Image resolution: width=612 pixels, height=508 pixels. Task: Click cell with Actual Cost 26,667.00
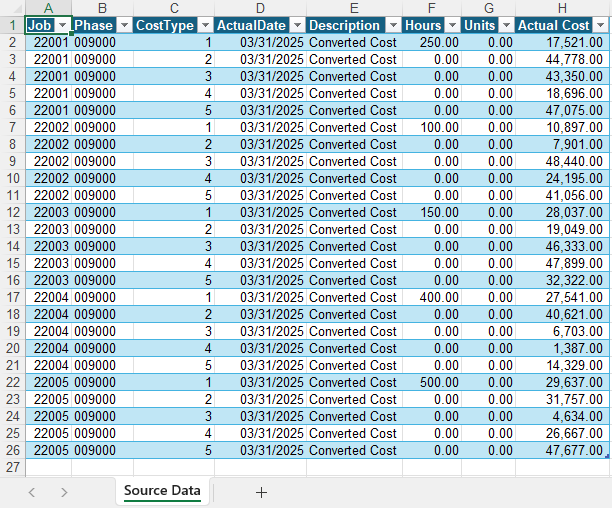point(562,433)
